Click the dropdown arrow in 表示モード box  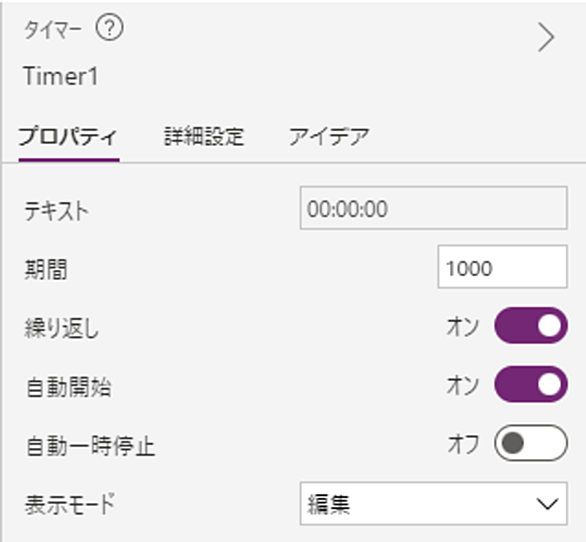click(x=547, y=503)
